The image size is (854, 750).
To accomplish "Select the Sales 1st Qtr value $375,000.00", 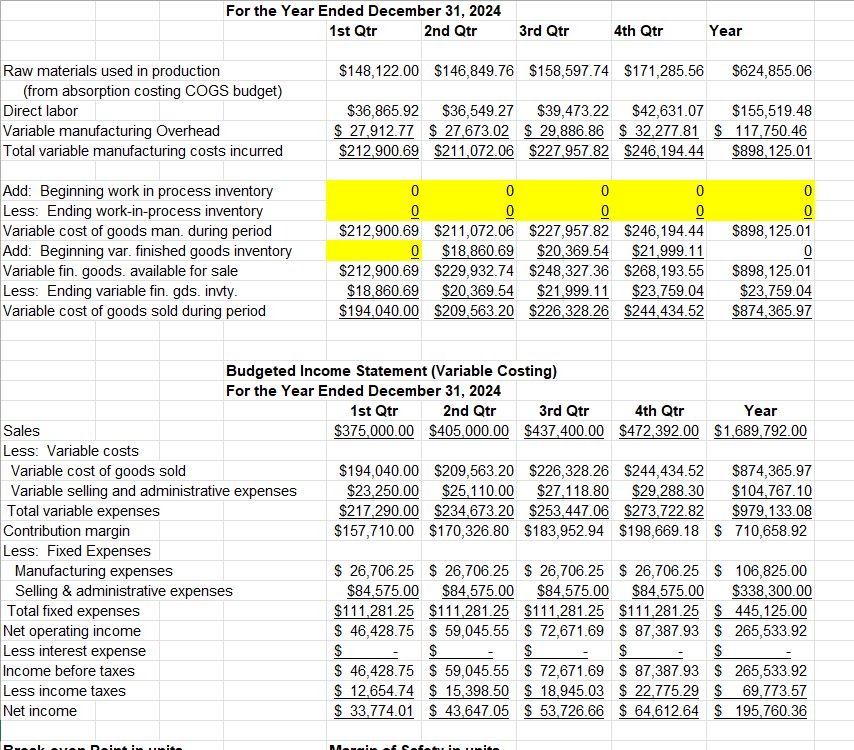I will tap(375, 431).
